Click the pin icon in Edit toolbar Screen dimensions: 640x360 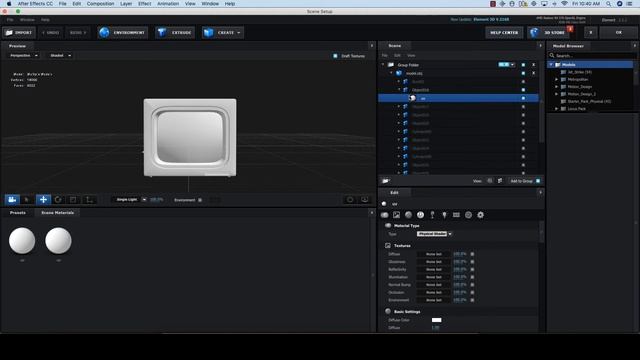point(432,215)
